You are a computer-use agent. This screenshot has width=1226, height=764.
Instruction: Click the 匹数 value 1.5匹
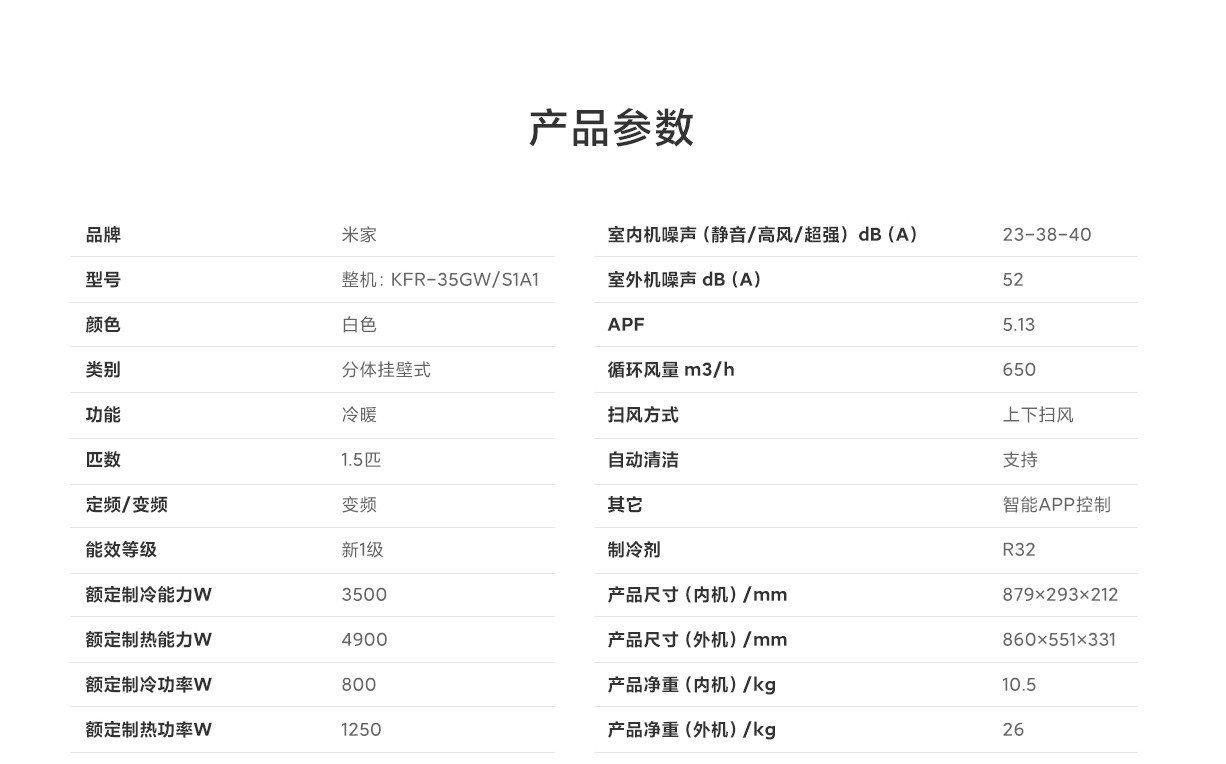point(361,460)
